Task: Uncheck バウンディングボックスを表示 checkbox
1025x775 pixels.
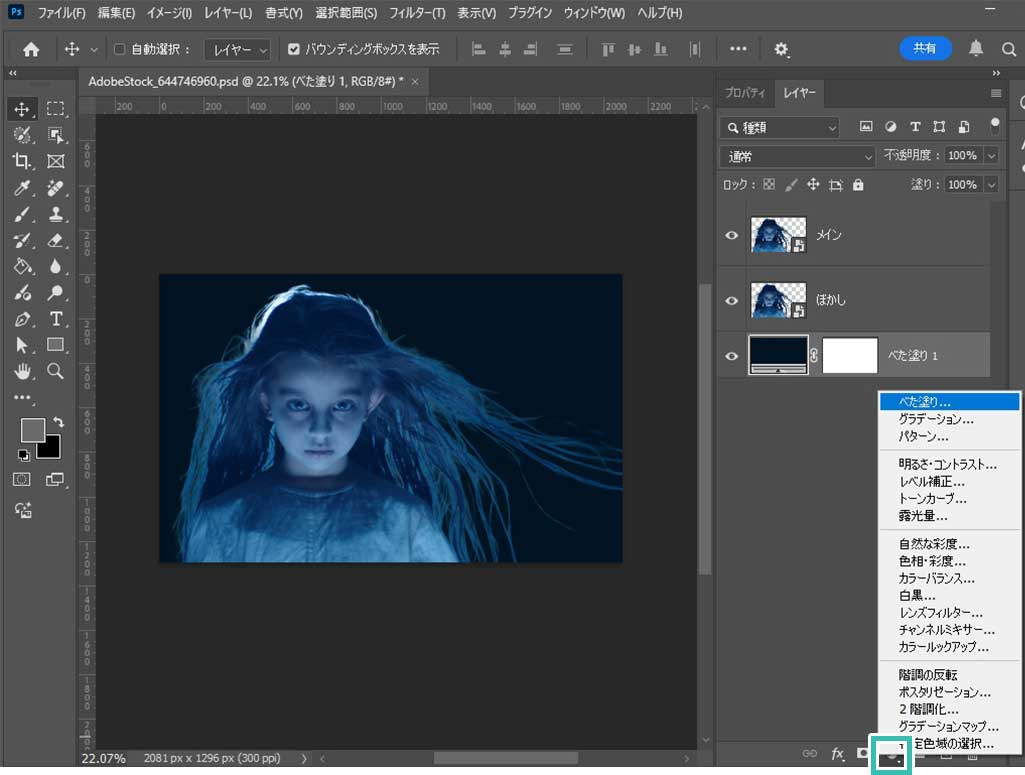Action: click(293, 49)
